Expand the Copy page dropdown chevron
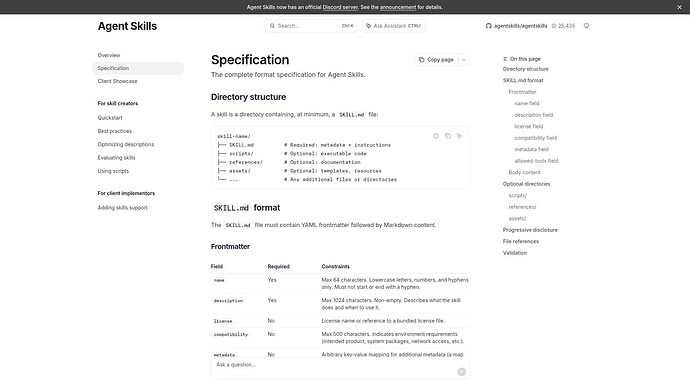This screenshot has height=388, width=690. [x=464, y=60]
